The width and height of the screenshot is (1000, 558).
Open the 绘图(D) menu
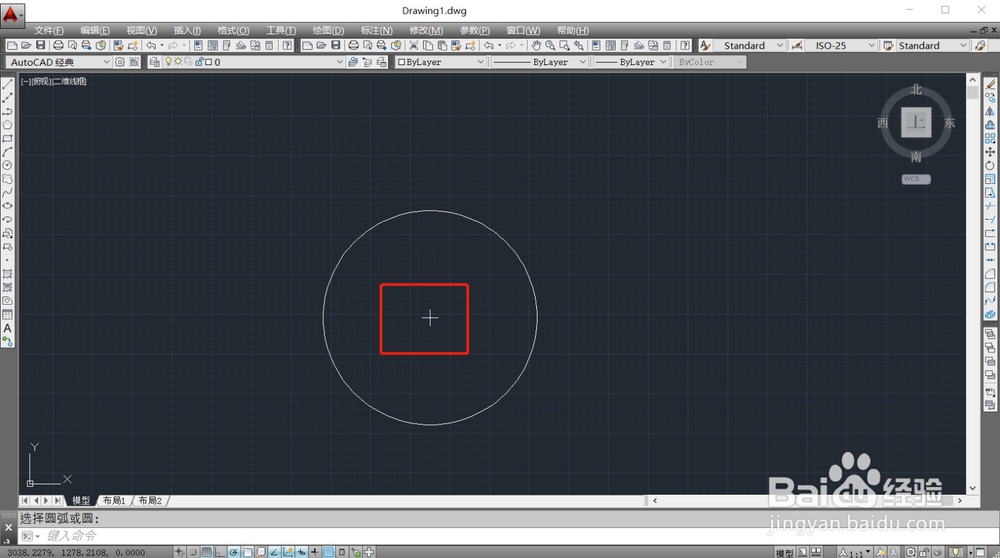click(328, 30)
